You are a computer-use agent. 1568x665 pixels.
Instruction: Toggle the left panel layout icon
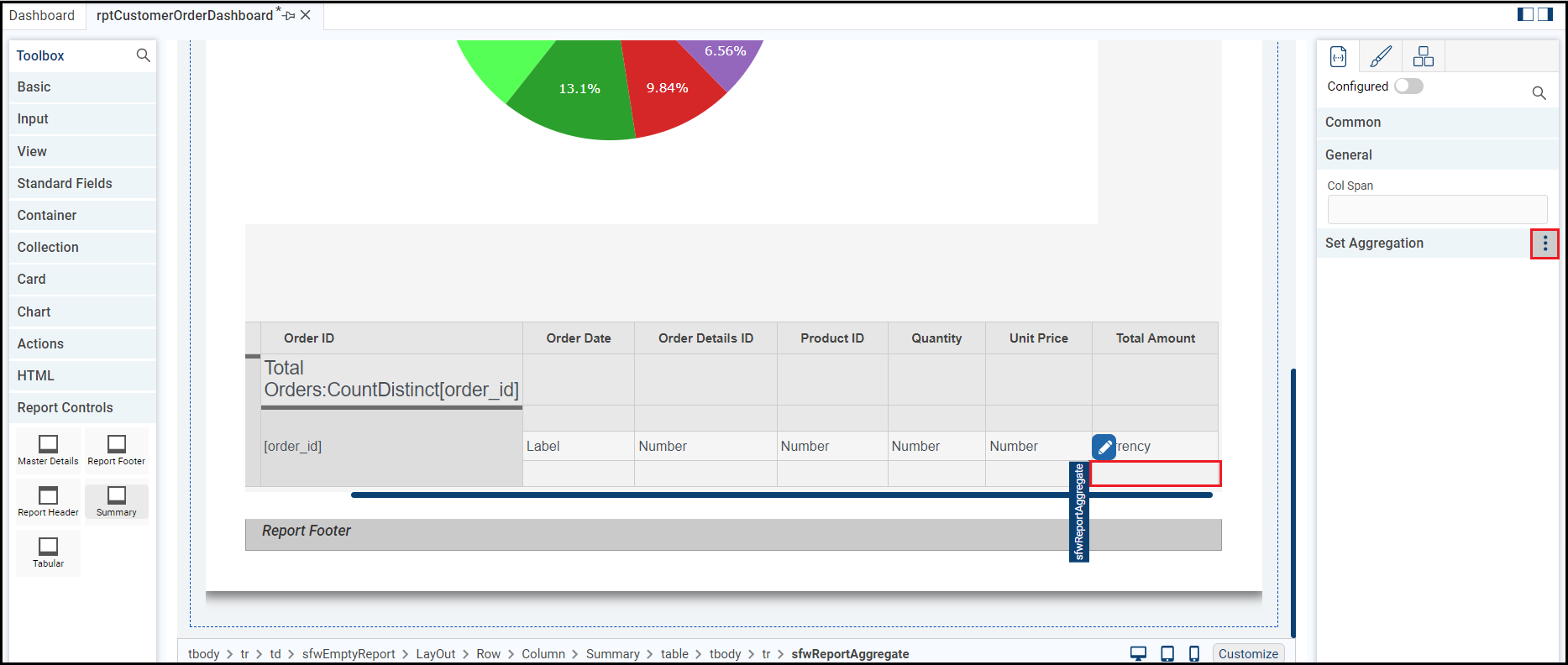(1526, 14)
